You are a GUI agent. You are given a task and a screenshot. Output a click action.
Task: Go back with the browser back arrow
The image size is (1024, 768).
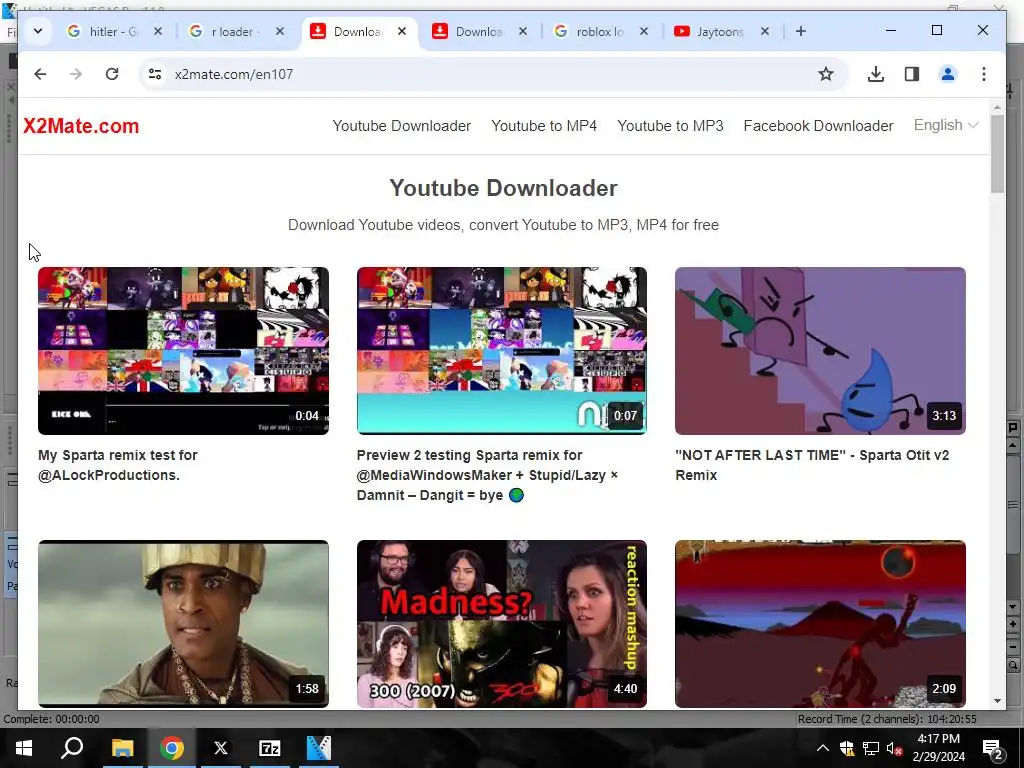click(x=40, y=74)
